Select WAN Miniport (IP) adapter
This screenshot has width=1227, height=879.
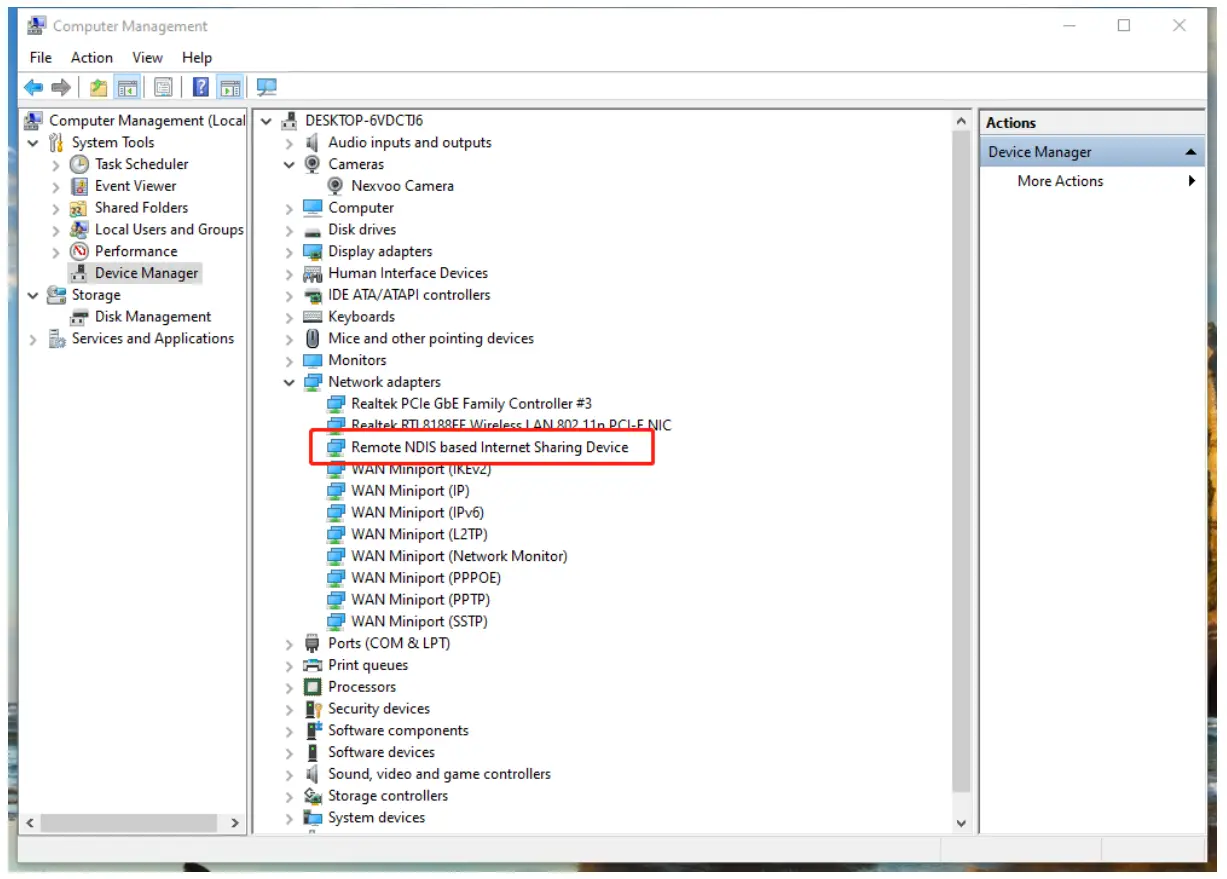410,491
